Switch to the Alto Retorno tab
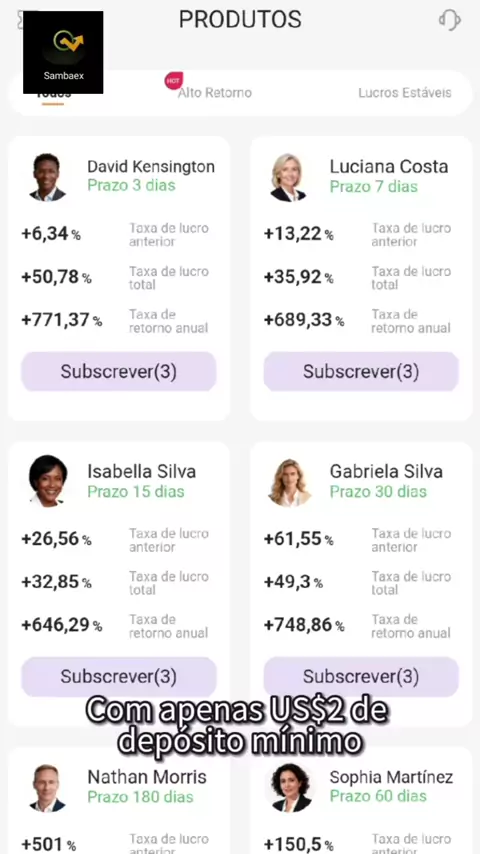Screen dimensions: 480x854 point(215,93)
